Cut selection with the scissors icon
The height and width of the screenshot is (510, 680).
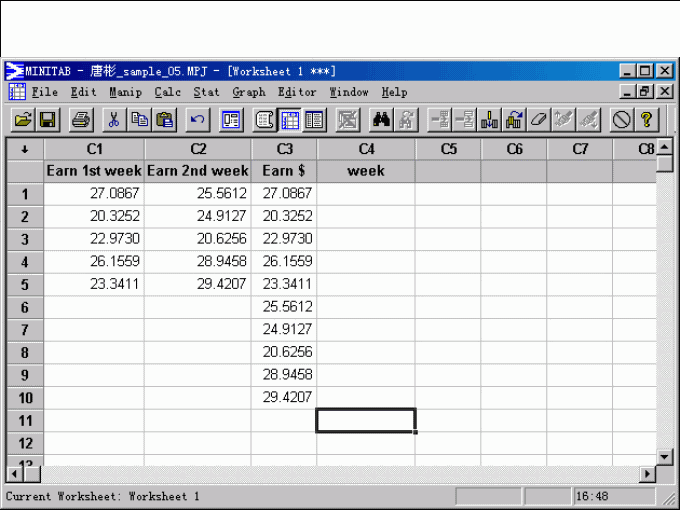coord(114,120)
